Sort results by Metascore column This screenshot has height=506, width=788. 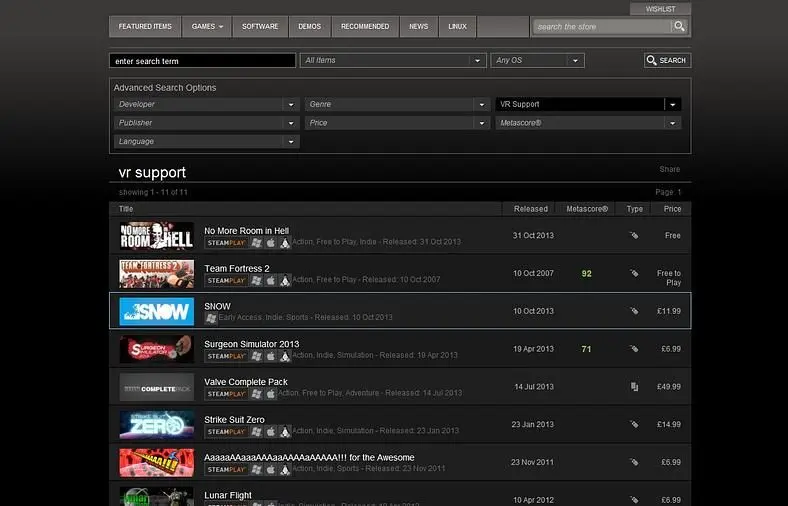click(x=587, y=209)
